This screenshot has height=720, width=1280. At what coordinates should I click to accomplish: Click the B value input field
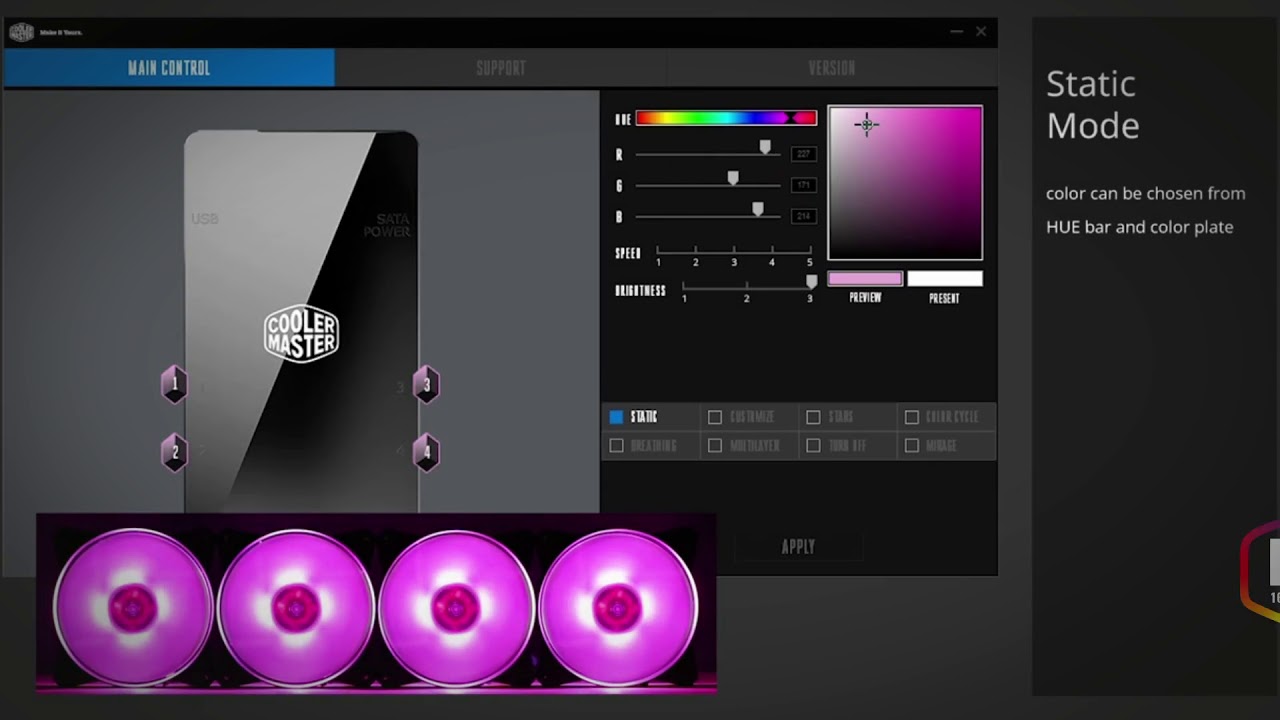coord(804,216)
